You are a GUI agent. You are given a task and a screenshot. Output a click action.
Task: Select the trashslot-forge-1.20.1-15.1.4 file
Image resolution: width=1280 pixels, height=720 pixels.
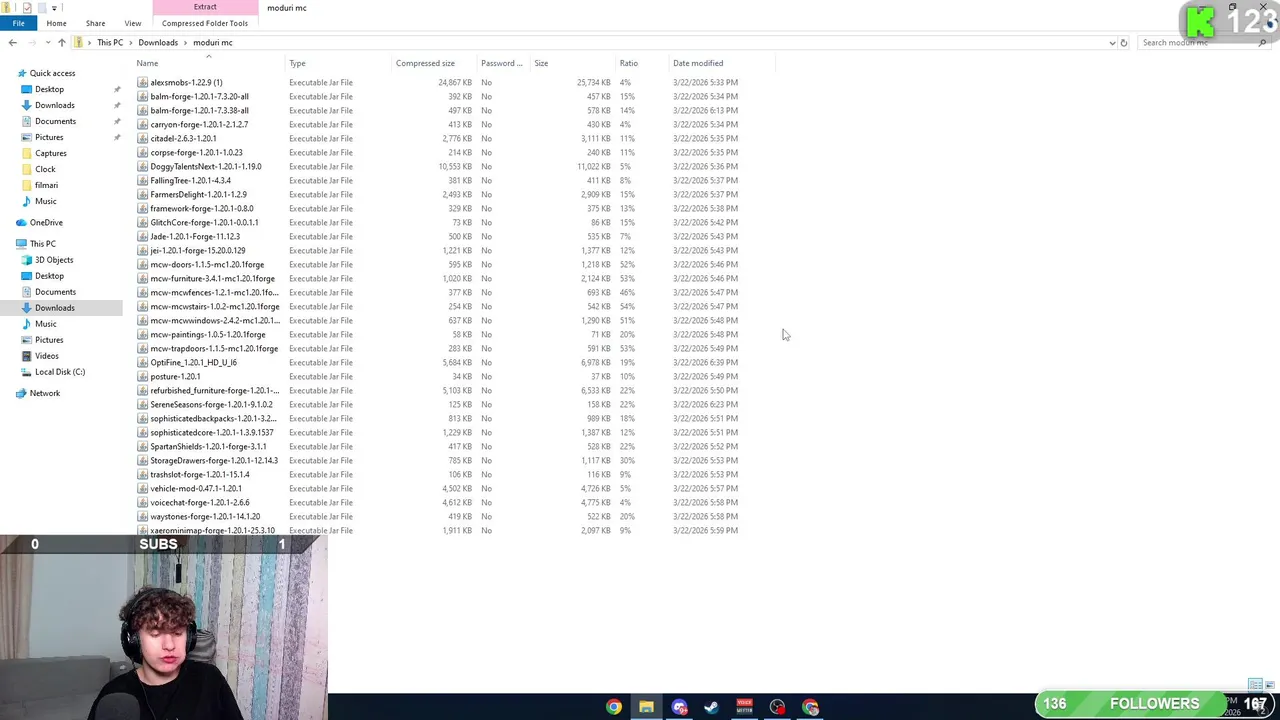pos(200,474)
